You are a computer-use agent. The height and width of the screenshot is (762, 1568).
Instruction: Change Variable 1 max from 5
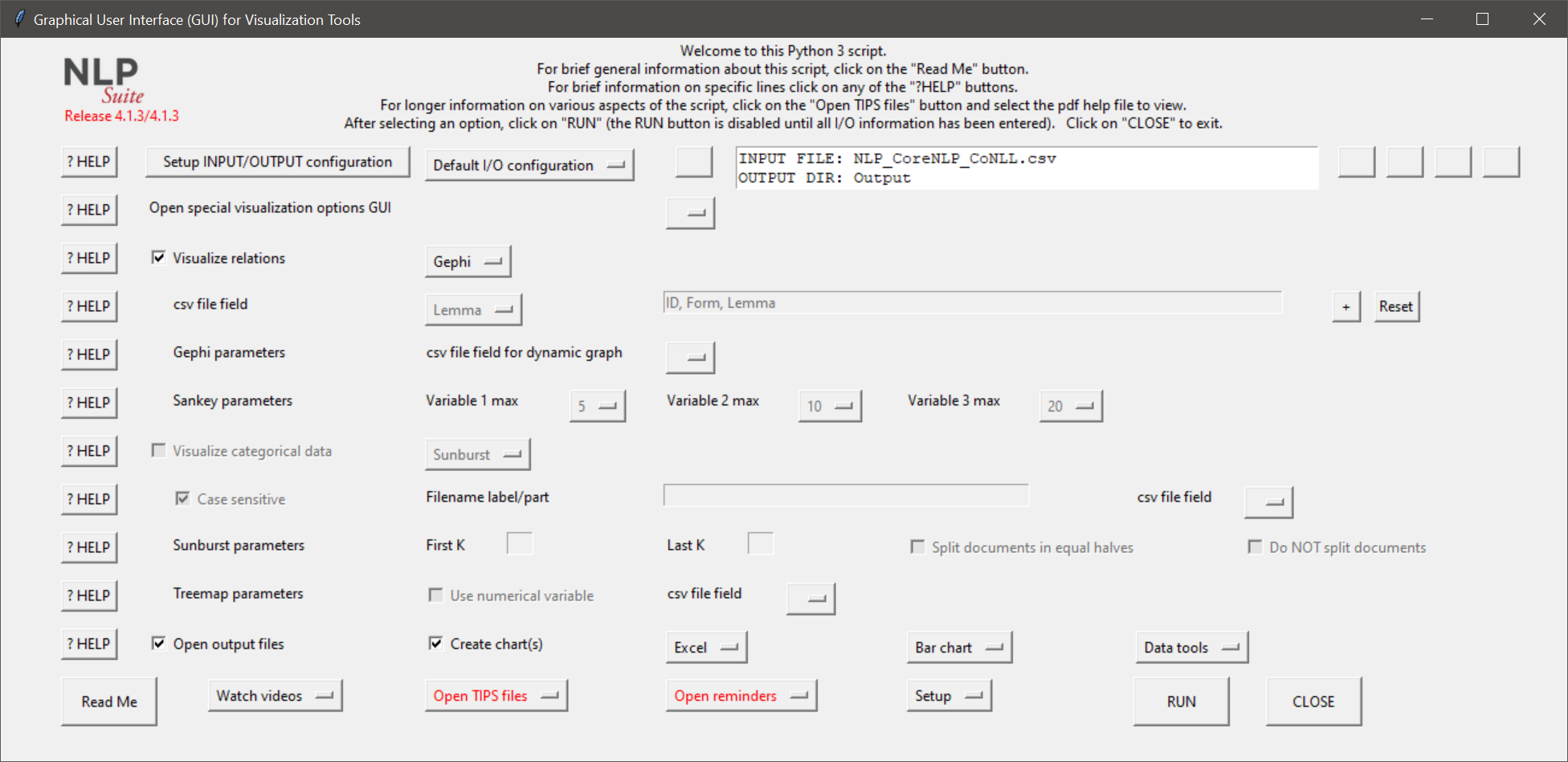pyautogui.click(x=598, y=406)
